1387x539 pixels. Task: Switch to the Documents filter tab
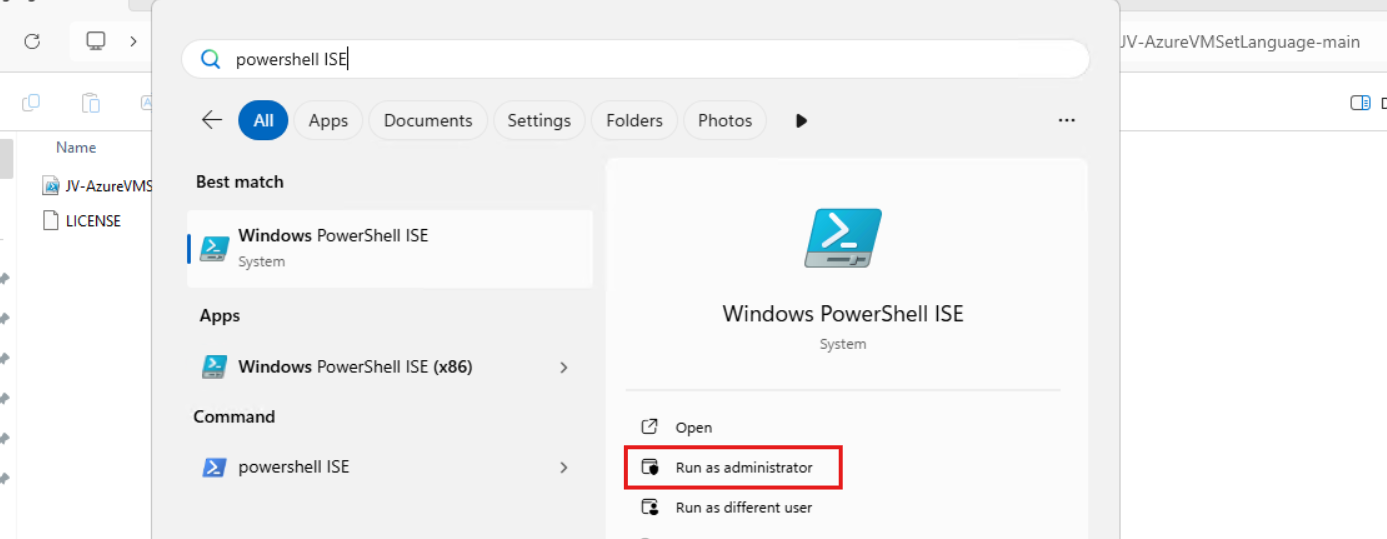pos(427,120)
